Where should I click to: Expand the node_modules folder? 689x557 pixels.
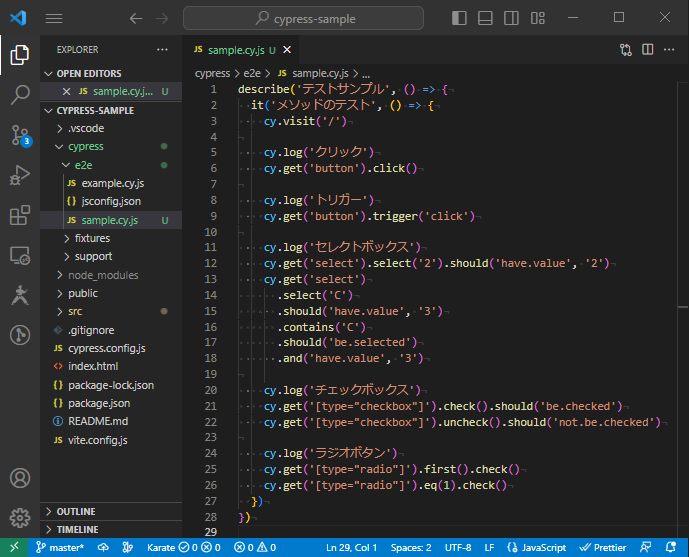coord(111,275)
